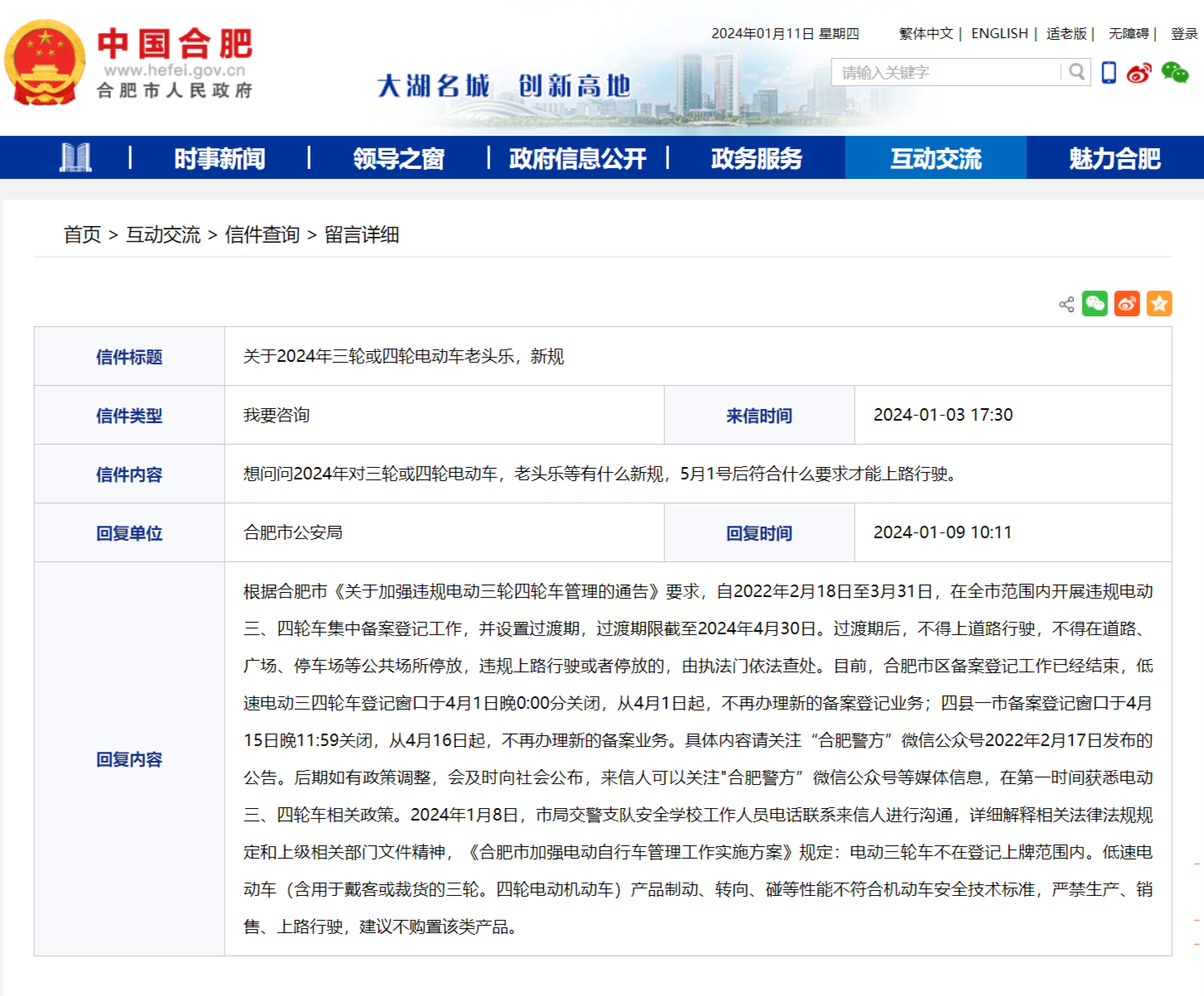
Task: Click the 繁体中文 link
Action: click(x=926, y=33)
